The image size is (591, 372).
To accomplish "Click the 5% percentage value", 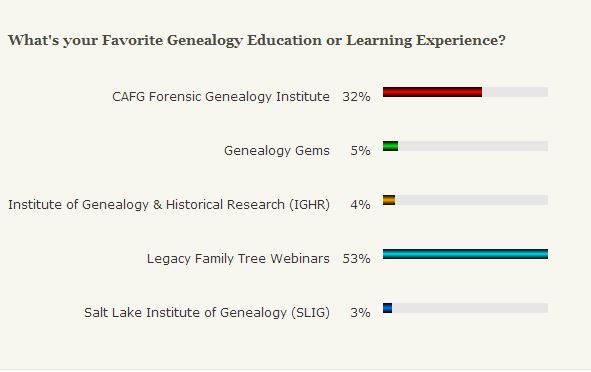I will click(x=360, y=151).
